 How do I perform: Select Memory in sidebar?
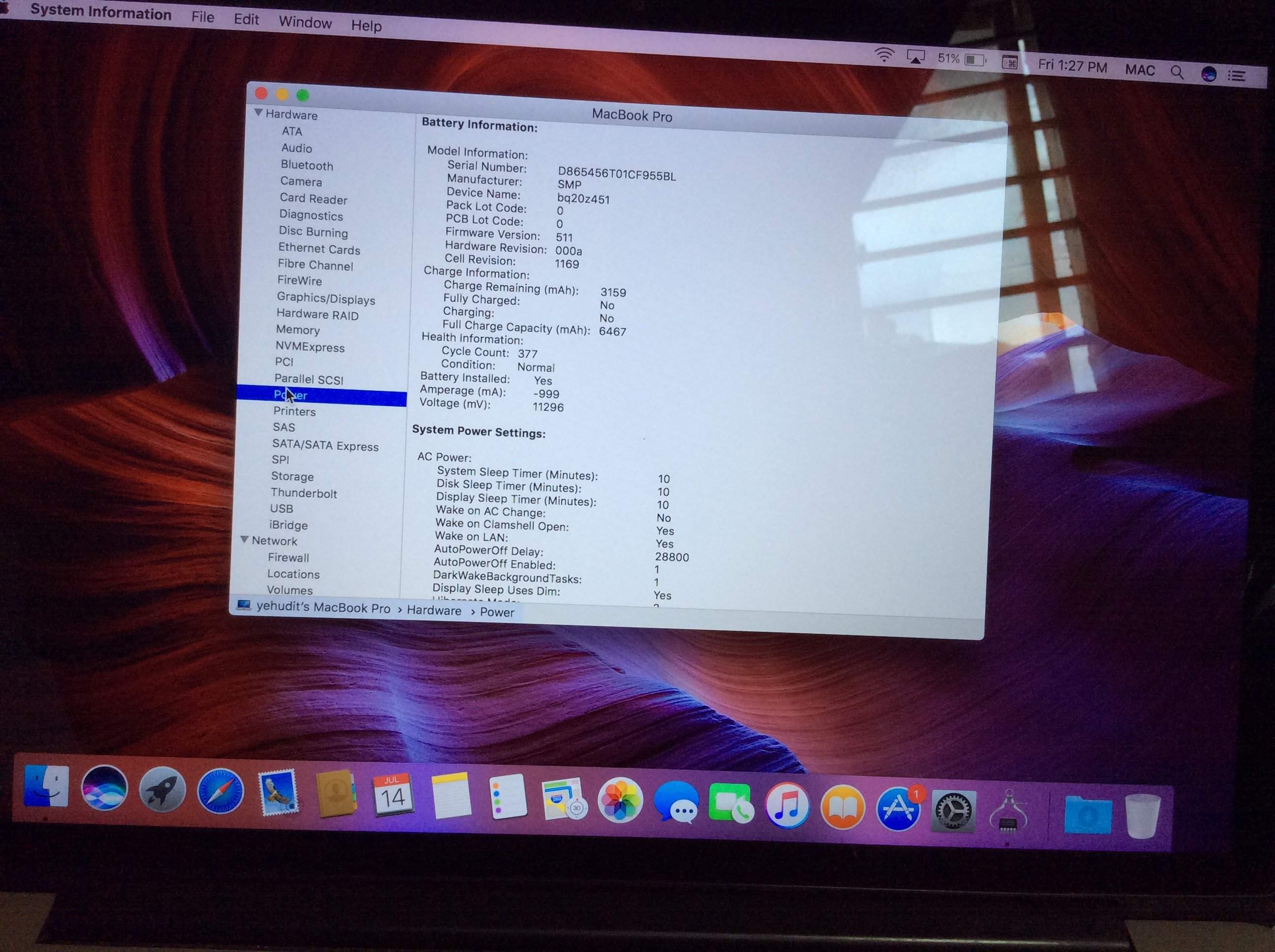(x=298, y=329)
